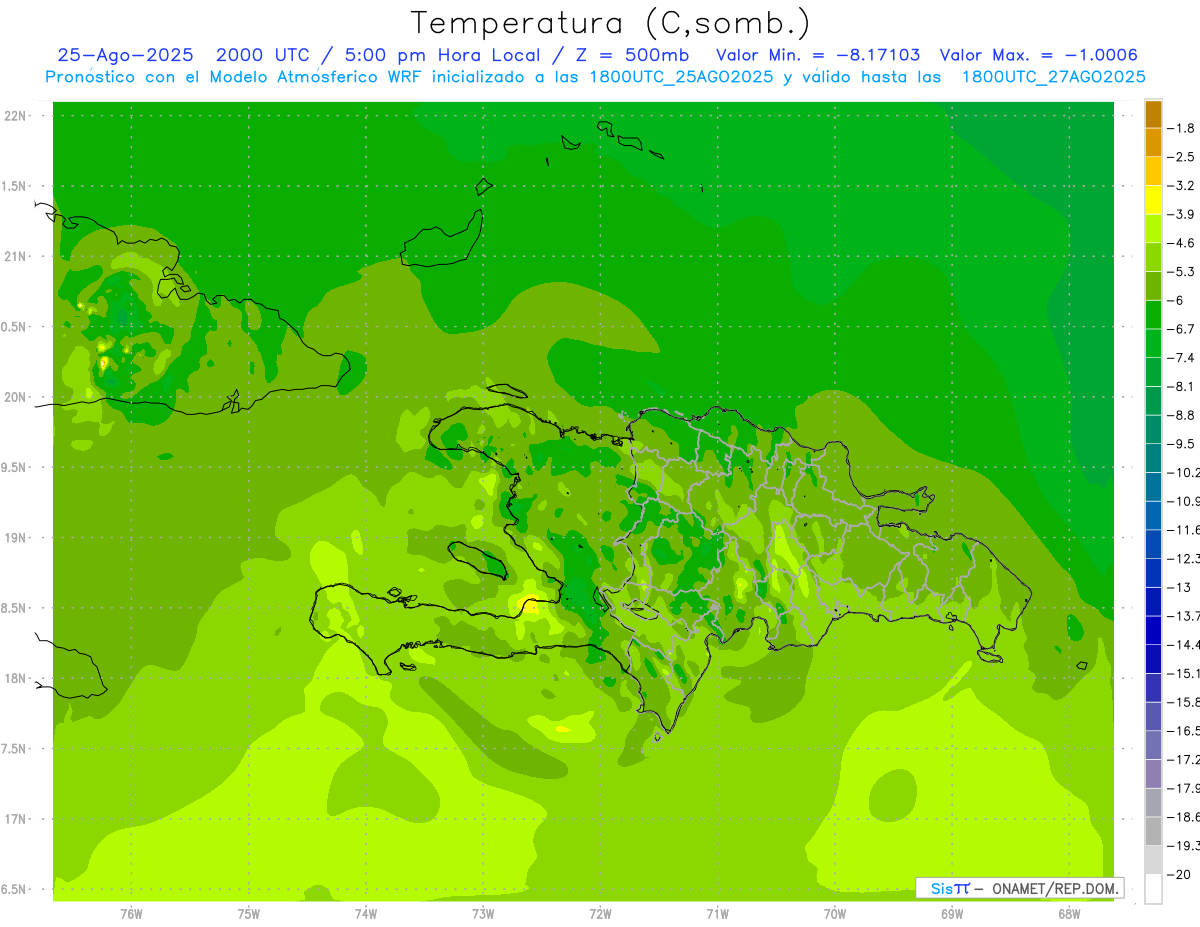Screen dimensions: 1200x927
Task: Click the chart title Temperatura (C,somb.)
Action: 611,22
